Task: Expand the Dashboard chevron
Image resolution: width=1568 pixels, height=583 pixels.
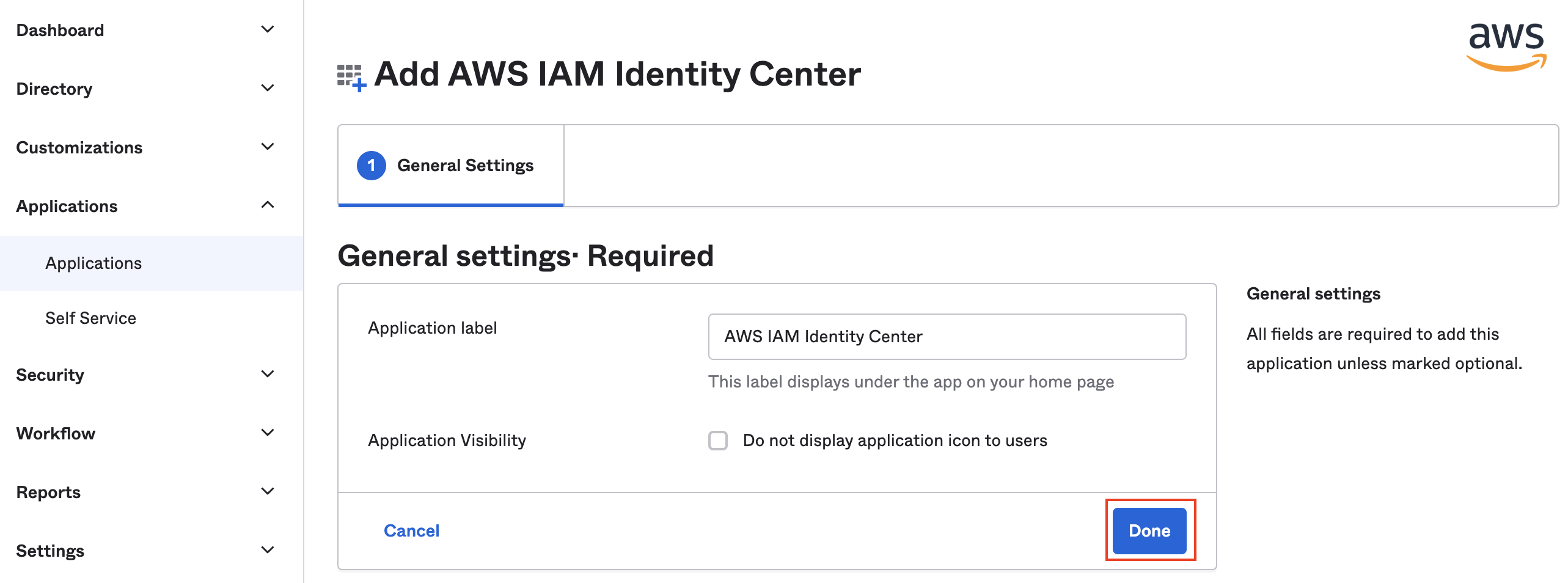Action: tap(268, 29)
